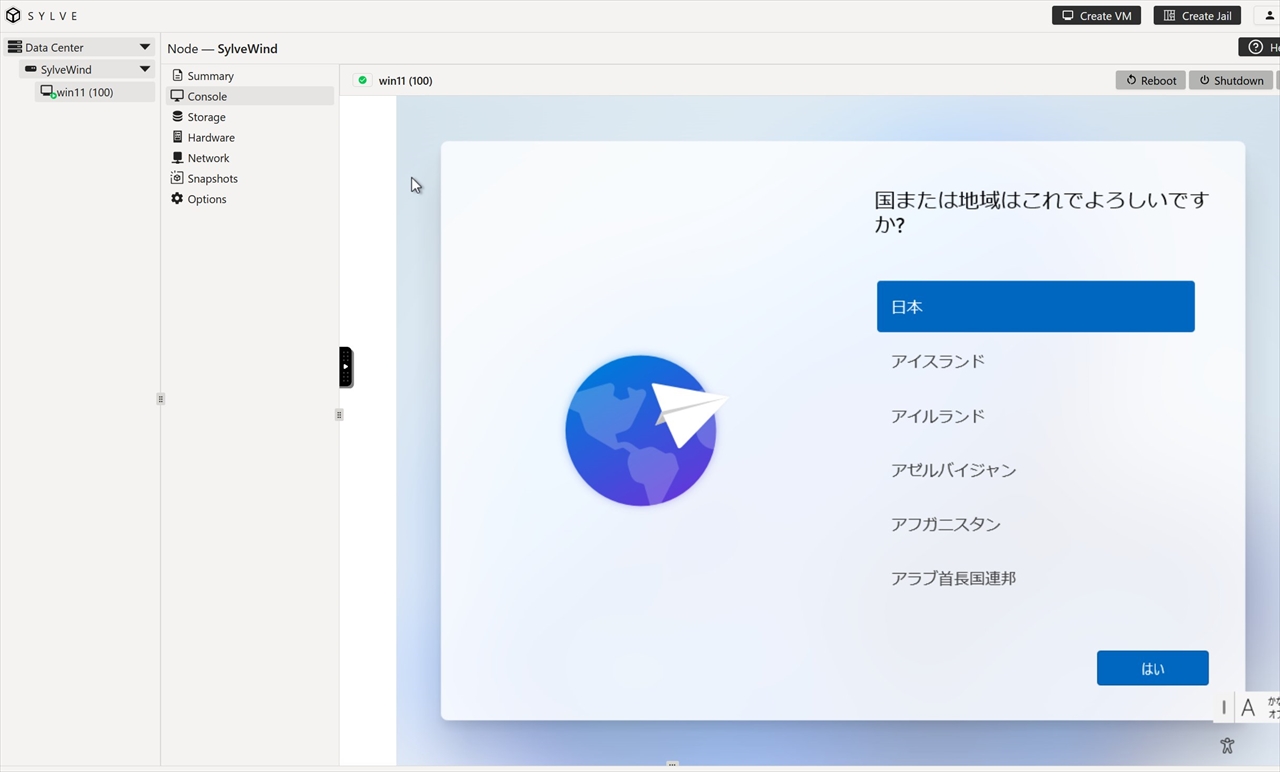Select アイルランド in the region list
The height and width of the screenshot is (772, 1280).
point(937,416)
